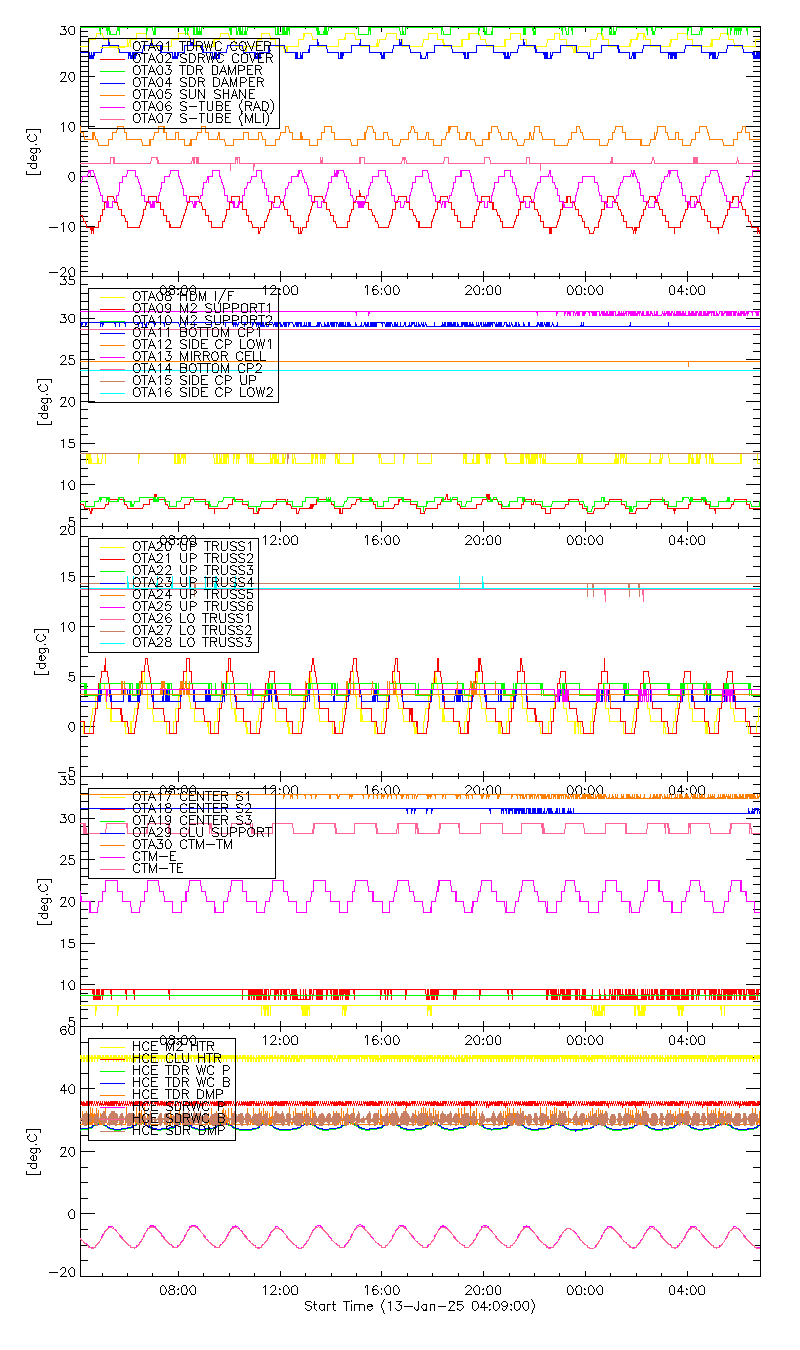Click the 'HCE SDR DMP' legend entry
Image resolution: width=800 pixels, height=1350 pixels.
(177, 1129)
